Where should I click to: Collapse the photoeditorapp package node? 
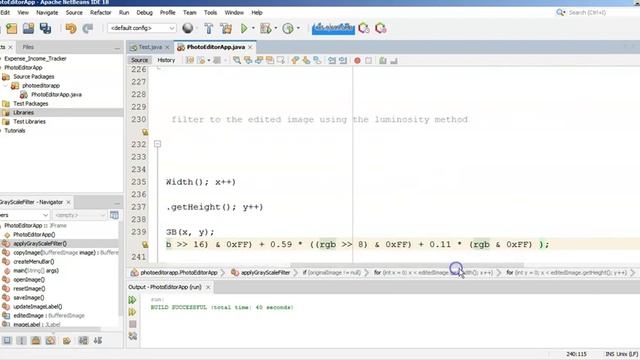click(x=6, y=86)
